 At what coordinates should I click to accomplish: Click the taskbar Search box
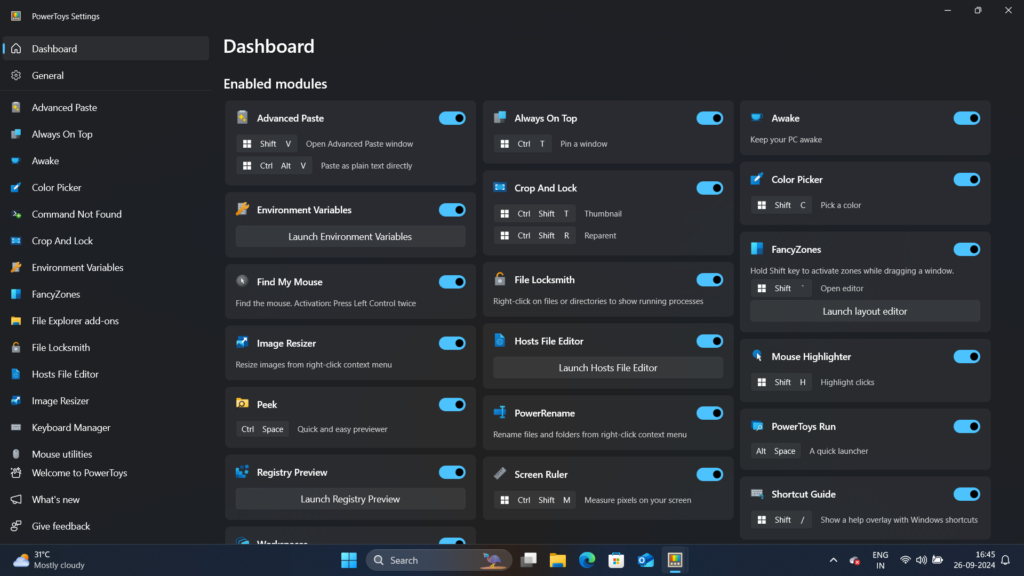[x=439, y=560]
